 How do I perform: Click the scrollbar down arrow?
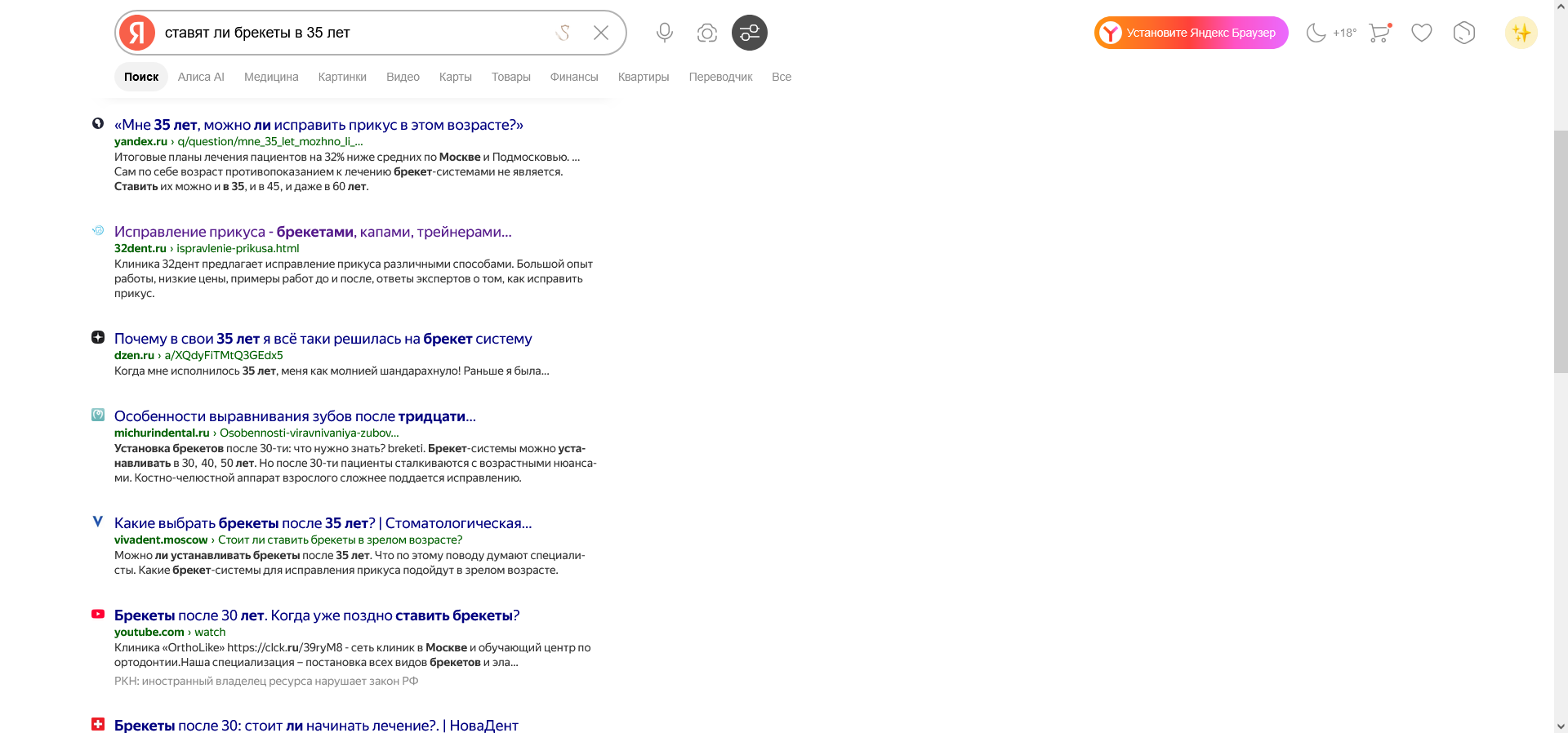1561,726
